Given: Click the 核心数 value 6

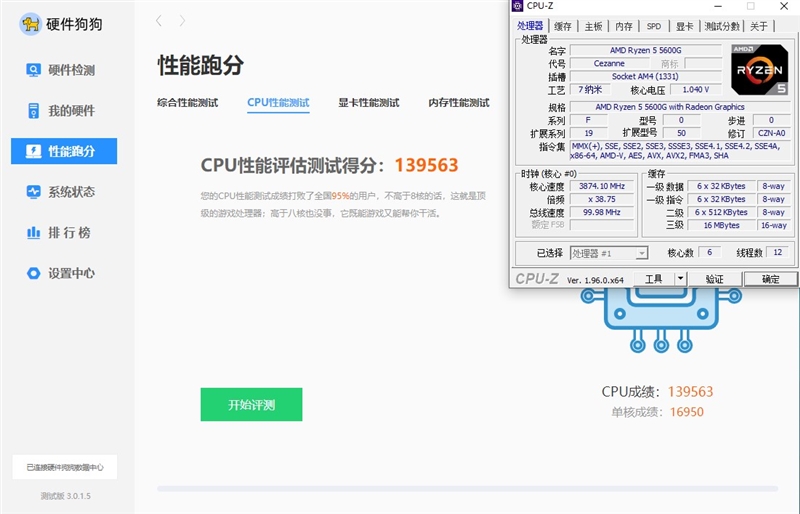Looking at the screenshot, I should point(709,253).
